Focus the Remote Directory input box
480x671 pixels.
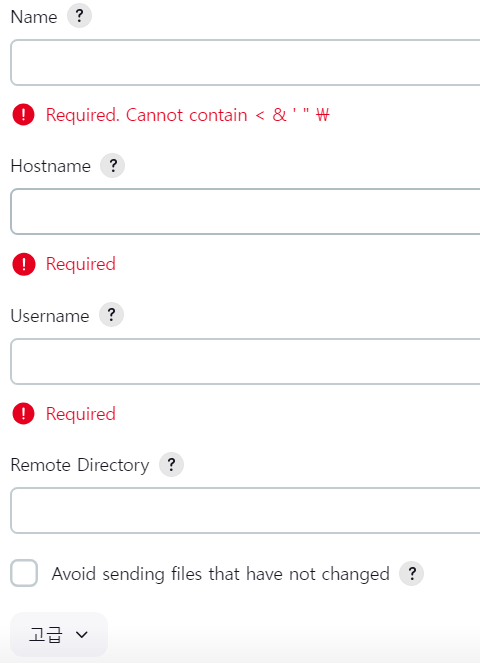tap(245, 511)
